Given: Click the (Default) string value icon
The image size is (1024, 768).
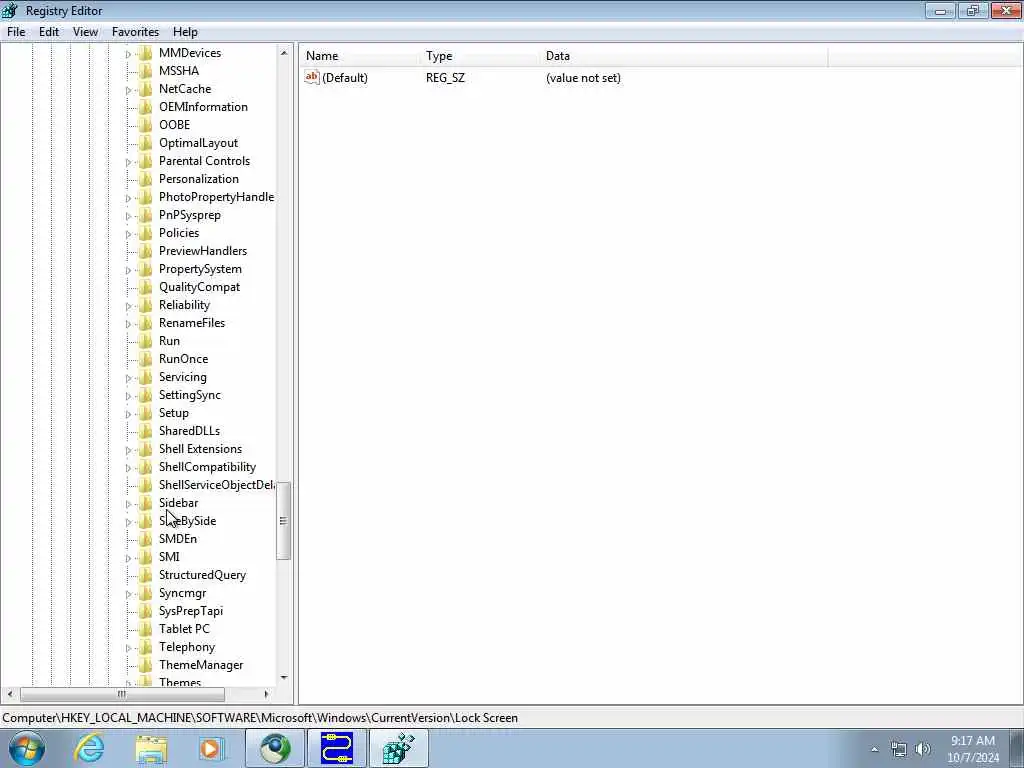Looking at the screenshot, I should point(312,77).
